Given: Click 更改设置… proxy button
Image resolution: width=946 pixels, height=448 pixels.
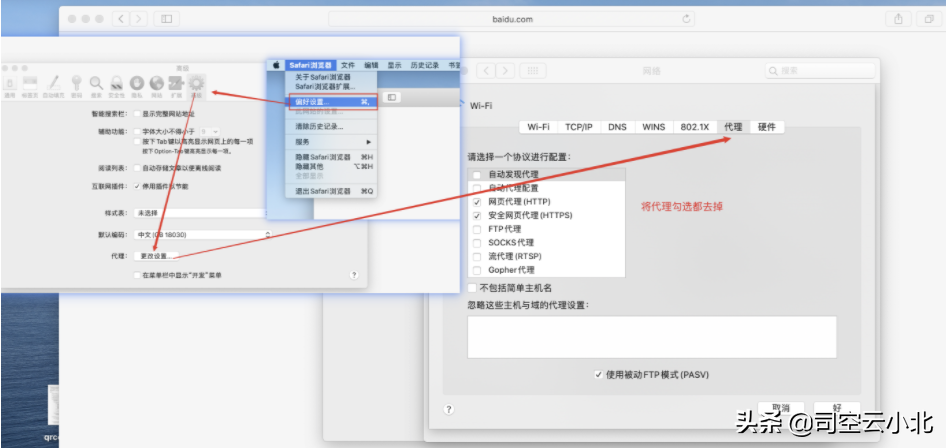Looking at the screenshot, I should tap(156, 256).
